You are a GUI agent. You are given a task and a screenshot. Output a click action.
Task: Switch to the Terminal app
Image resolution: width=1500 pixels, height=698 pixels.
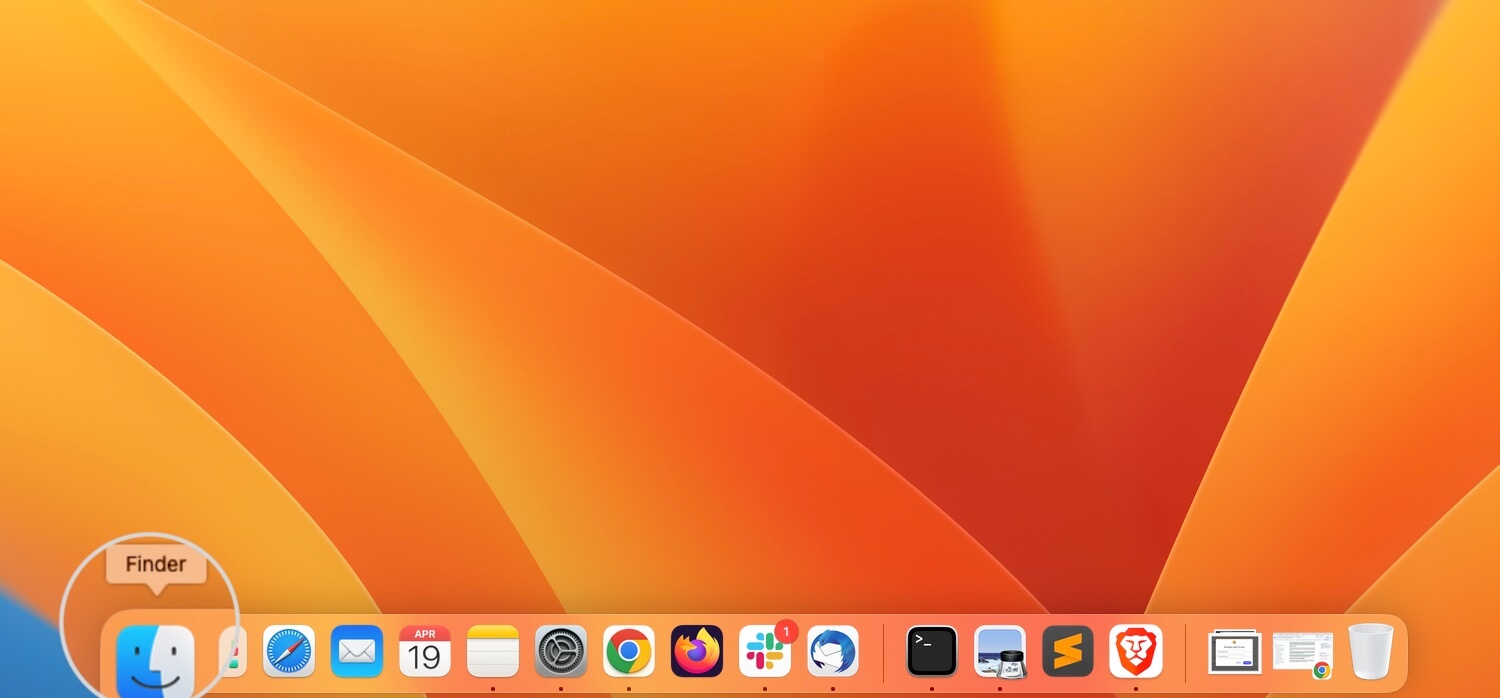[932, 652]
